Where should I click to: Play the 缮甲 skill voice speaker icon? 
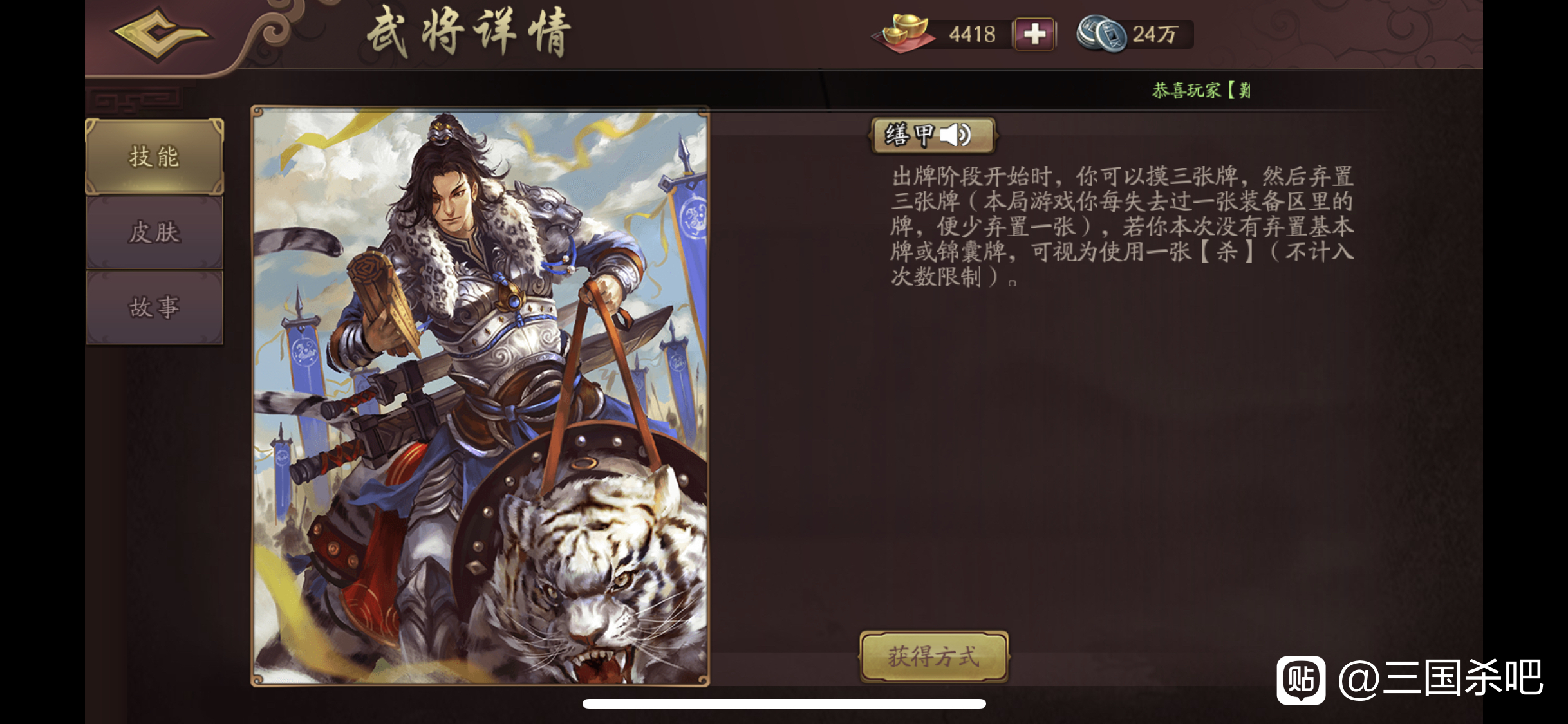click(955, 135)
